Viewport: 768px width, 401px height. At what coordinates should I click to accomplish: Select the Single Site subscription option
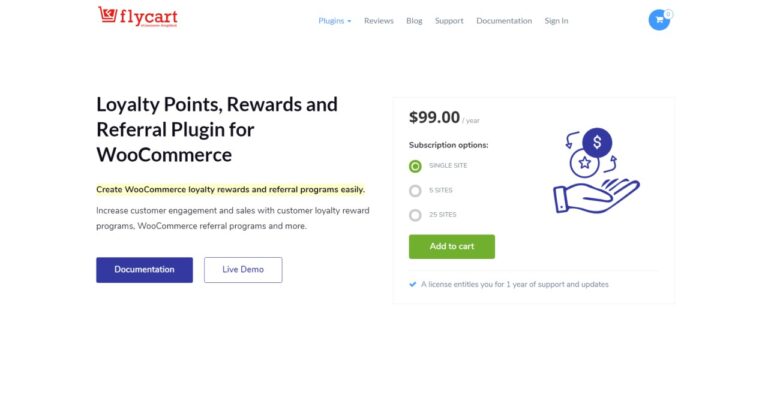415,166
